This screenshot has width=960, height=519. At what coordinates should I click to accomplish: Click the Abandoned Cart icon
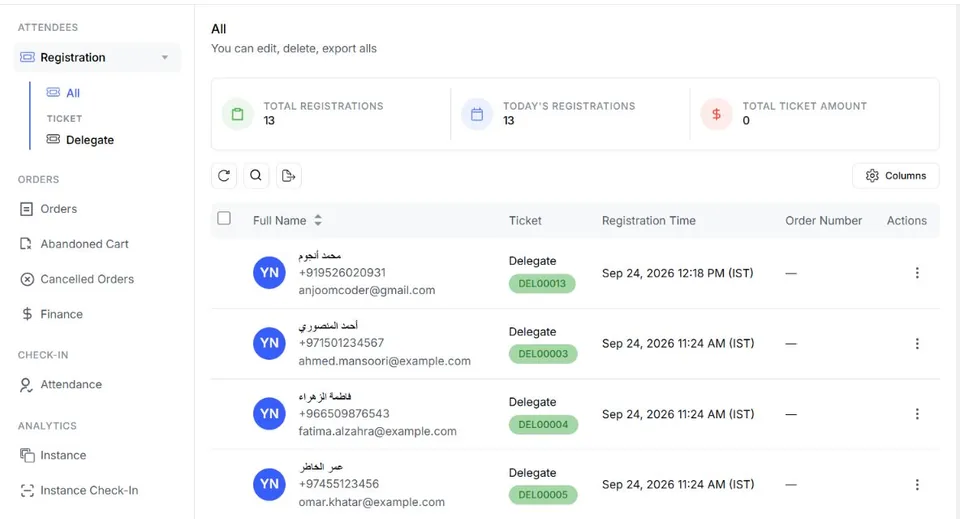click(x=26, y=244)
